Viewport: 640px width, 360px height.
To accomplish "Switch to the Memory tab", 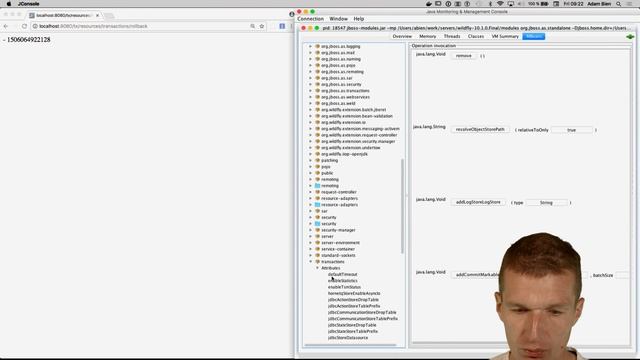I will (x=427, y=36).
